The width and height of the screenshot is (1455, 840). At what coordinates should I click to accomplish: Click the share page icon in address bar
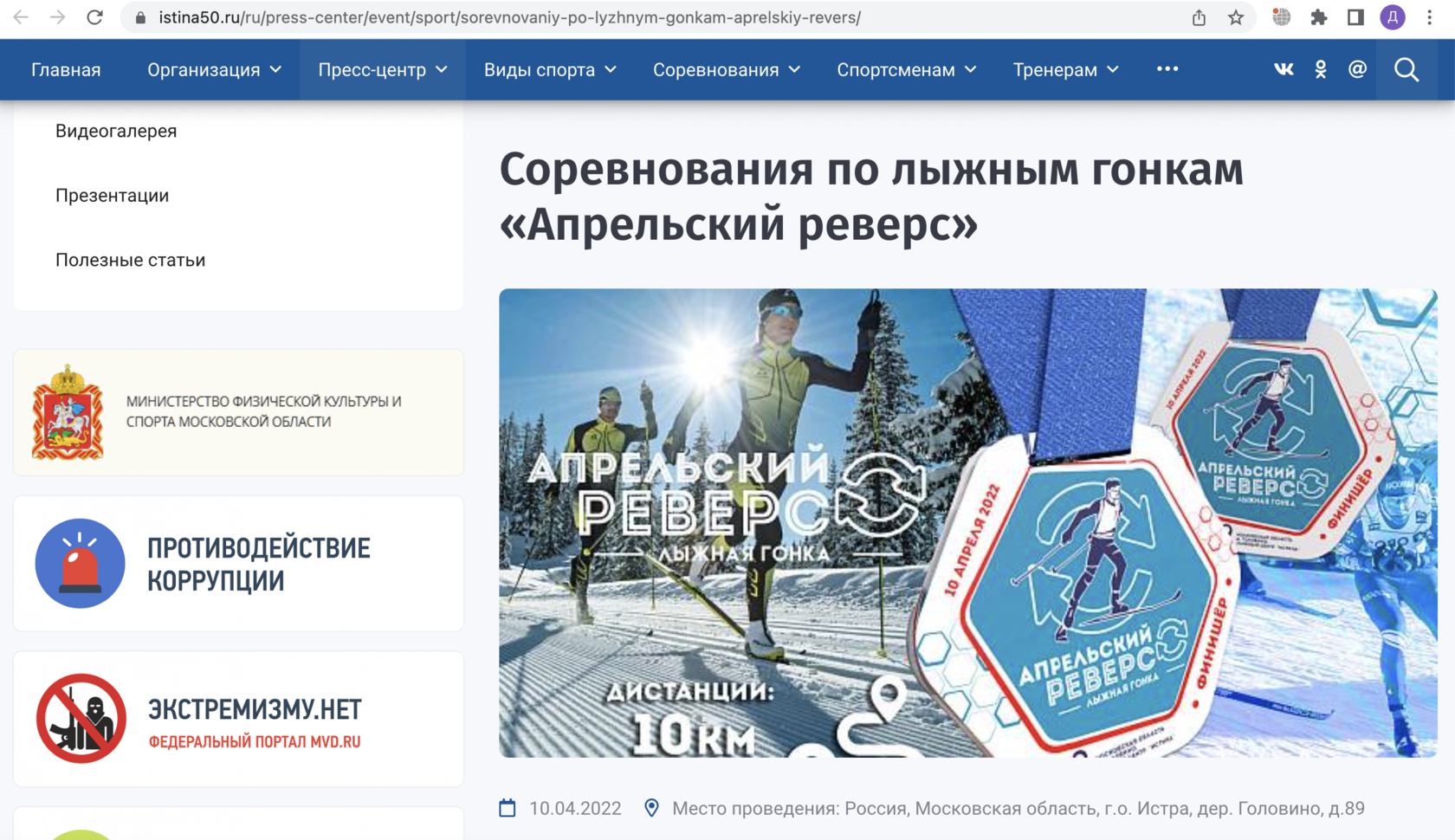coord(1199,17)
